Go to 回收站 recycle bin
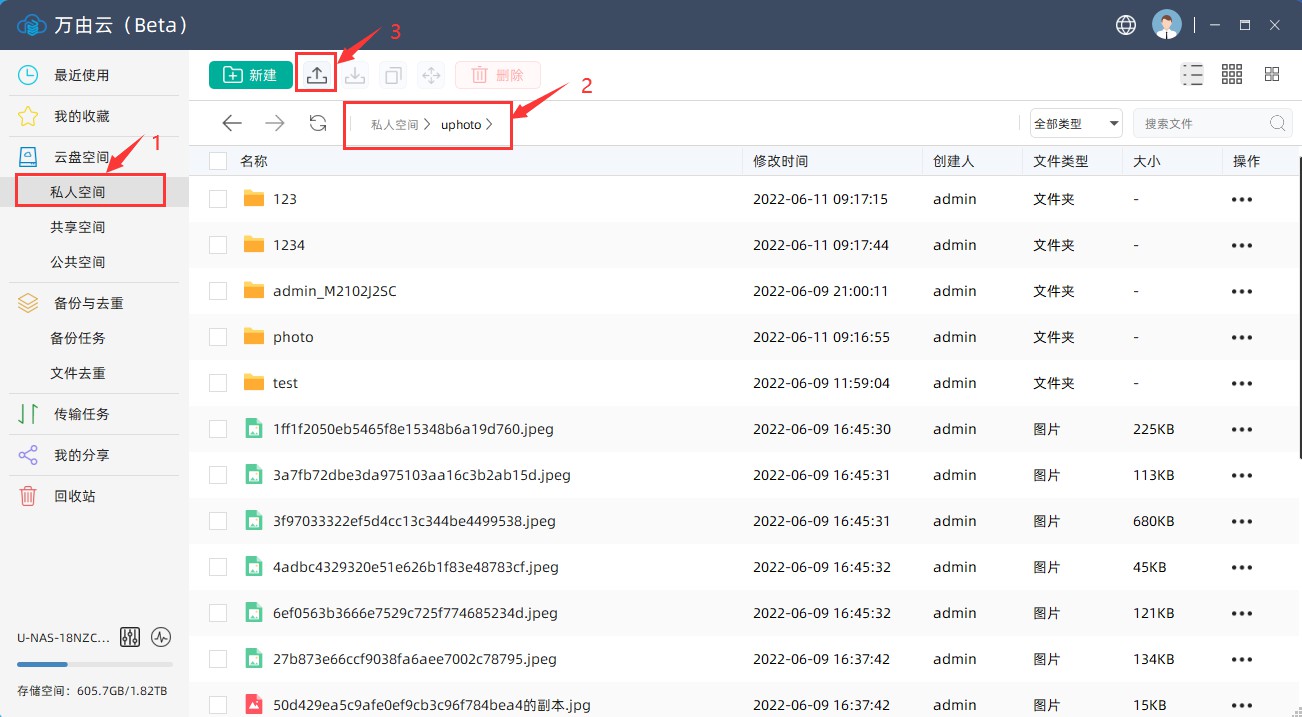Image resolution: width=1302 pixels, height=717 pixels. pos(75,496)
